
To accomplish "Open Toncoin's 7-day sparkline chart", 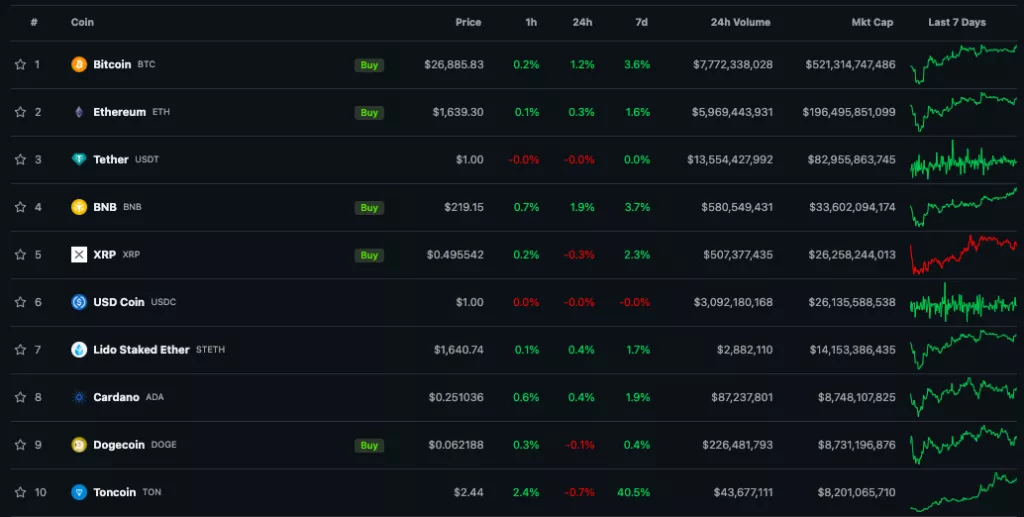I will (963, 492).
